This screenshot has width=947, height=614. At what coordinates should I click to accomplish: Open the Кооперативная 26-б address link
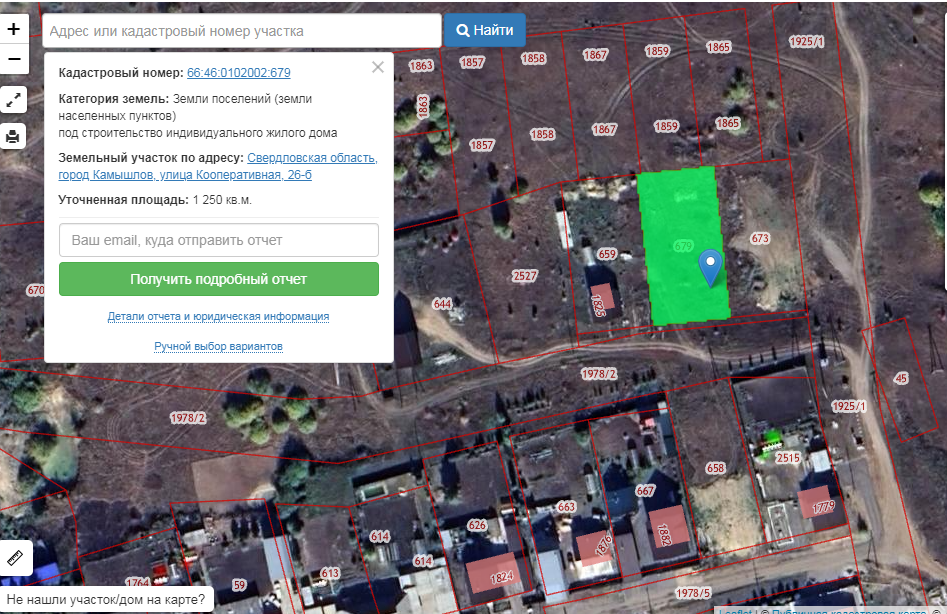coord(218,166)
